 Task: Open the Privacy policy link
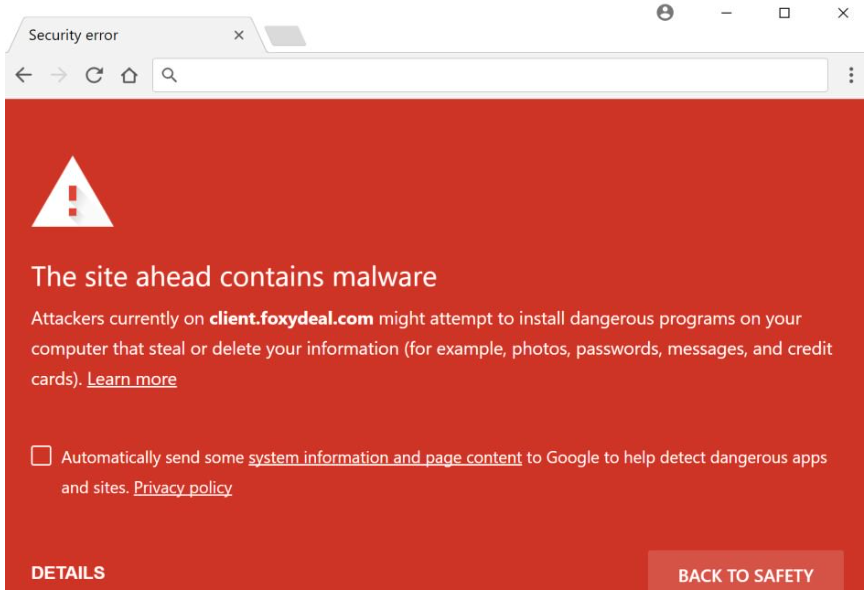coord(183,488)
